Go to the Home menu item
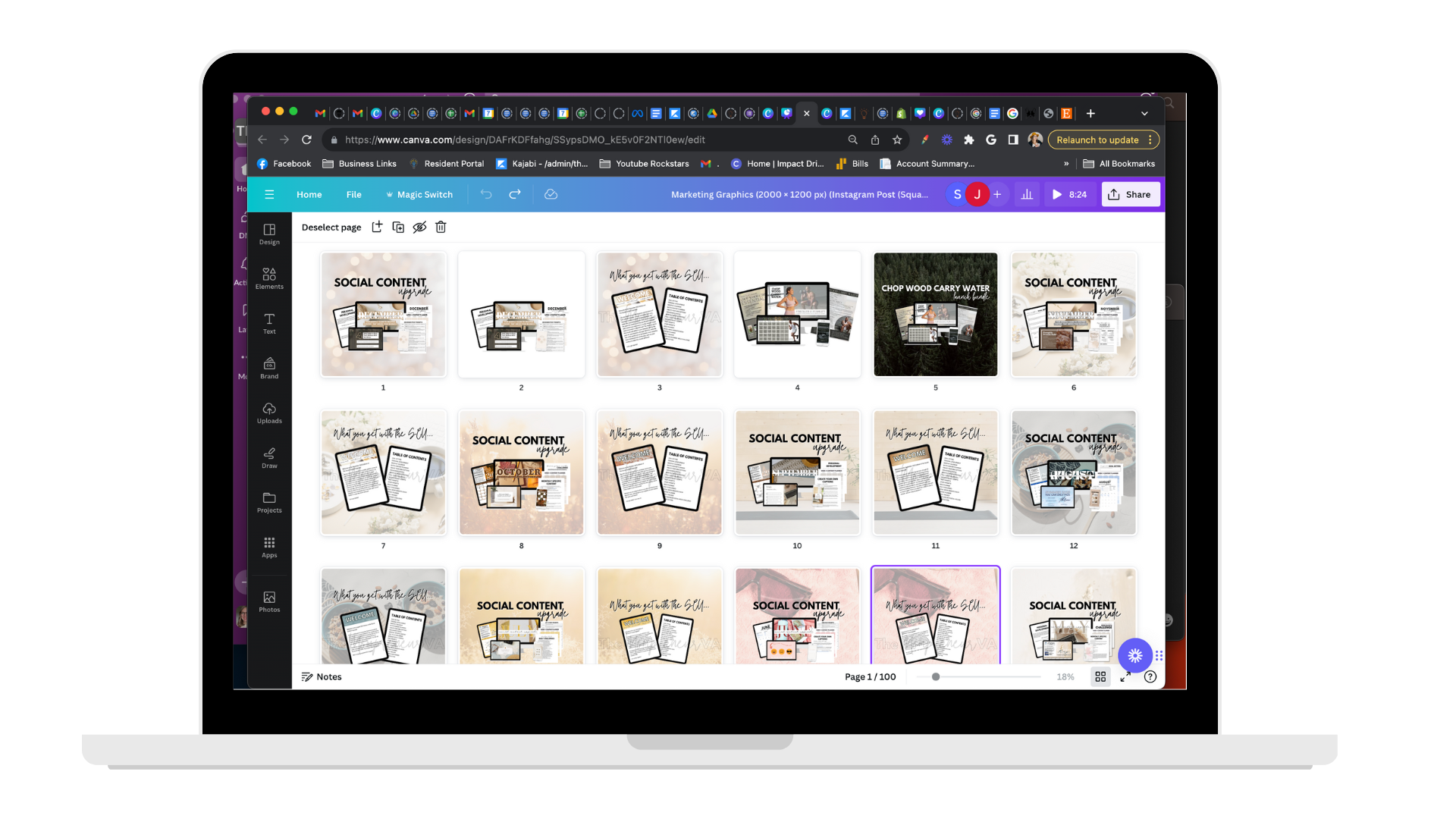 [309, 194]
